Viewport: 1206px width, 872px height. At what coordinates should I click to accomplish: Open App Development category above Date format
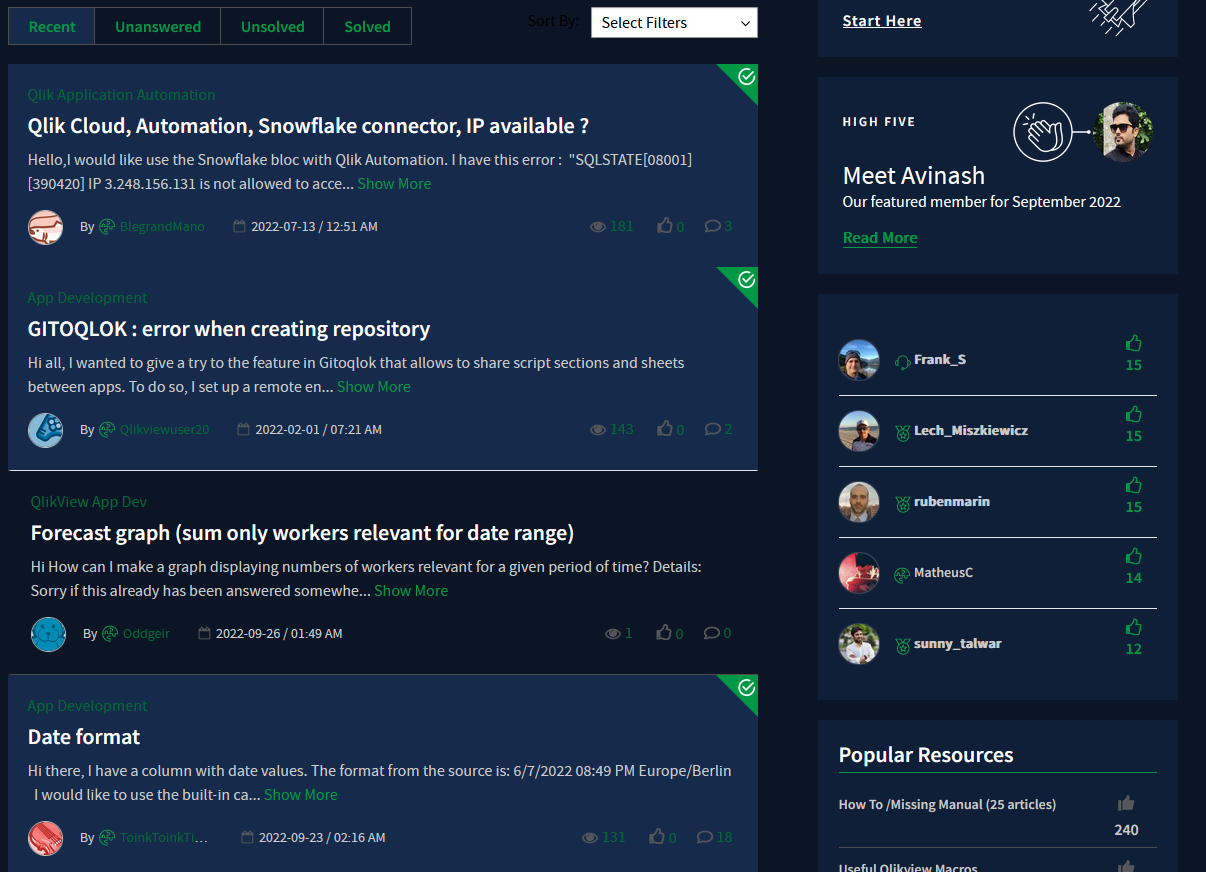[x=87, y=706]
